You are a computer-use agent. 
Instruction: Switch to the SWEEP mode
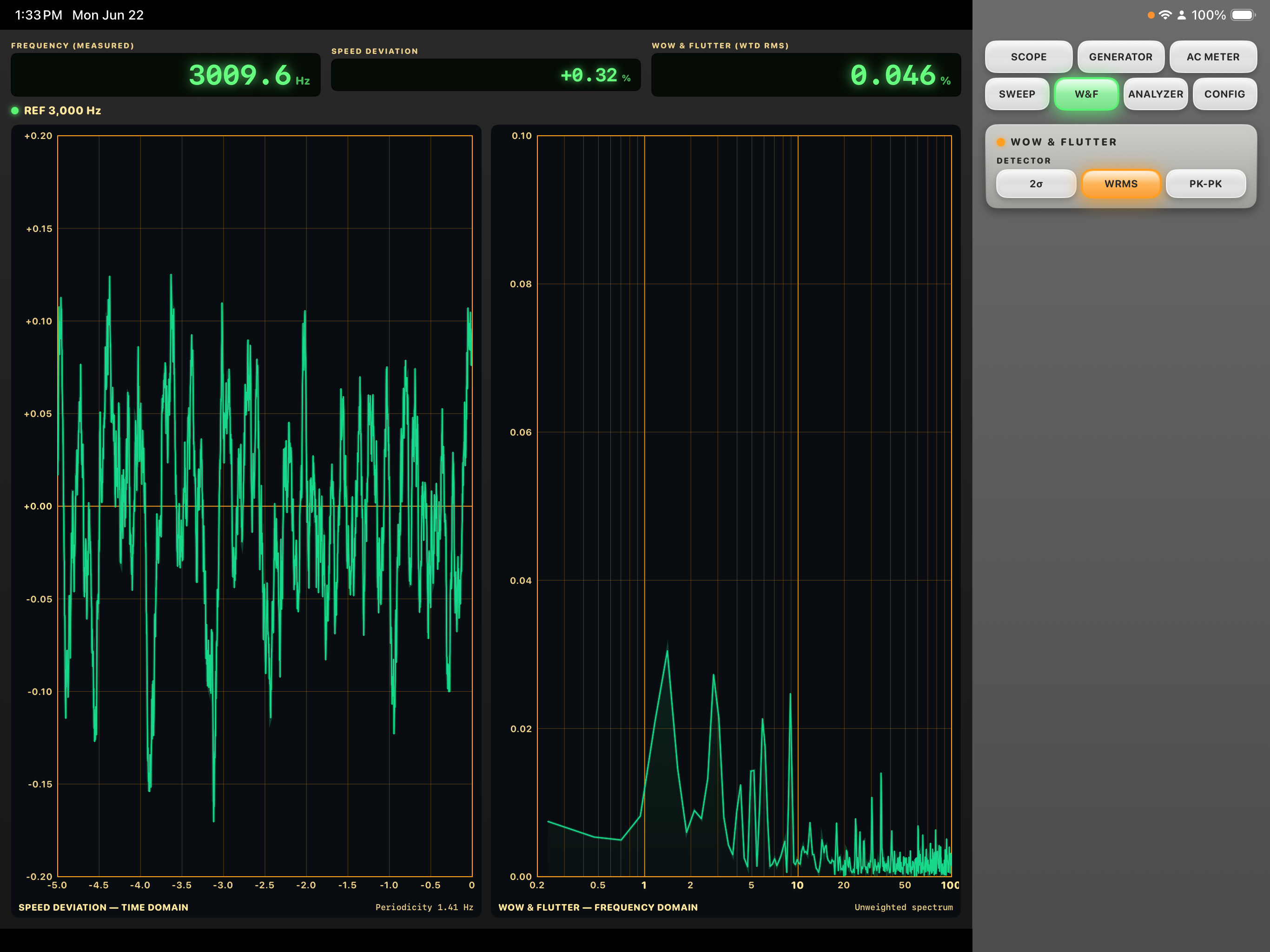pyautogui.click(x=1017, y=94)
